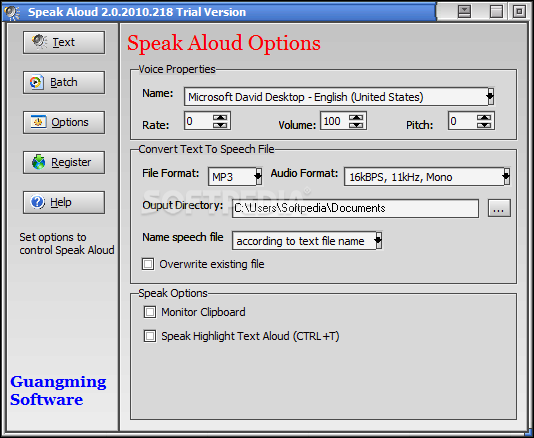Open the Text panel button

pos(64,43)
